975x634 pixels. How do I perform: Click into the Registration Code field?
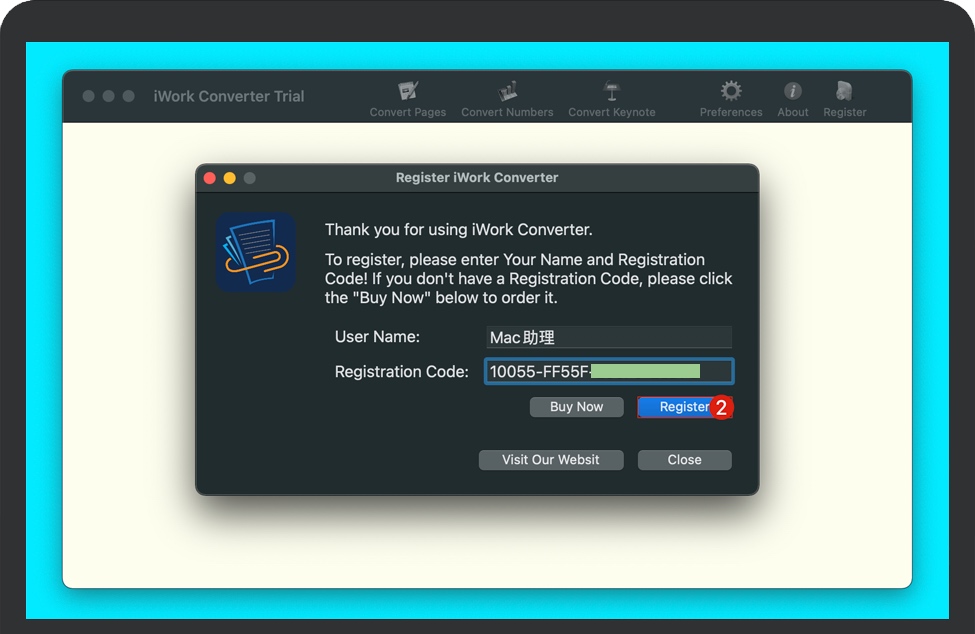[x=609, y=372]
